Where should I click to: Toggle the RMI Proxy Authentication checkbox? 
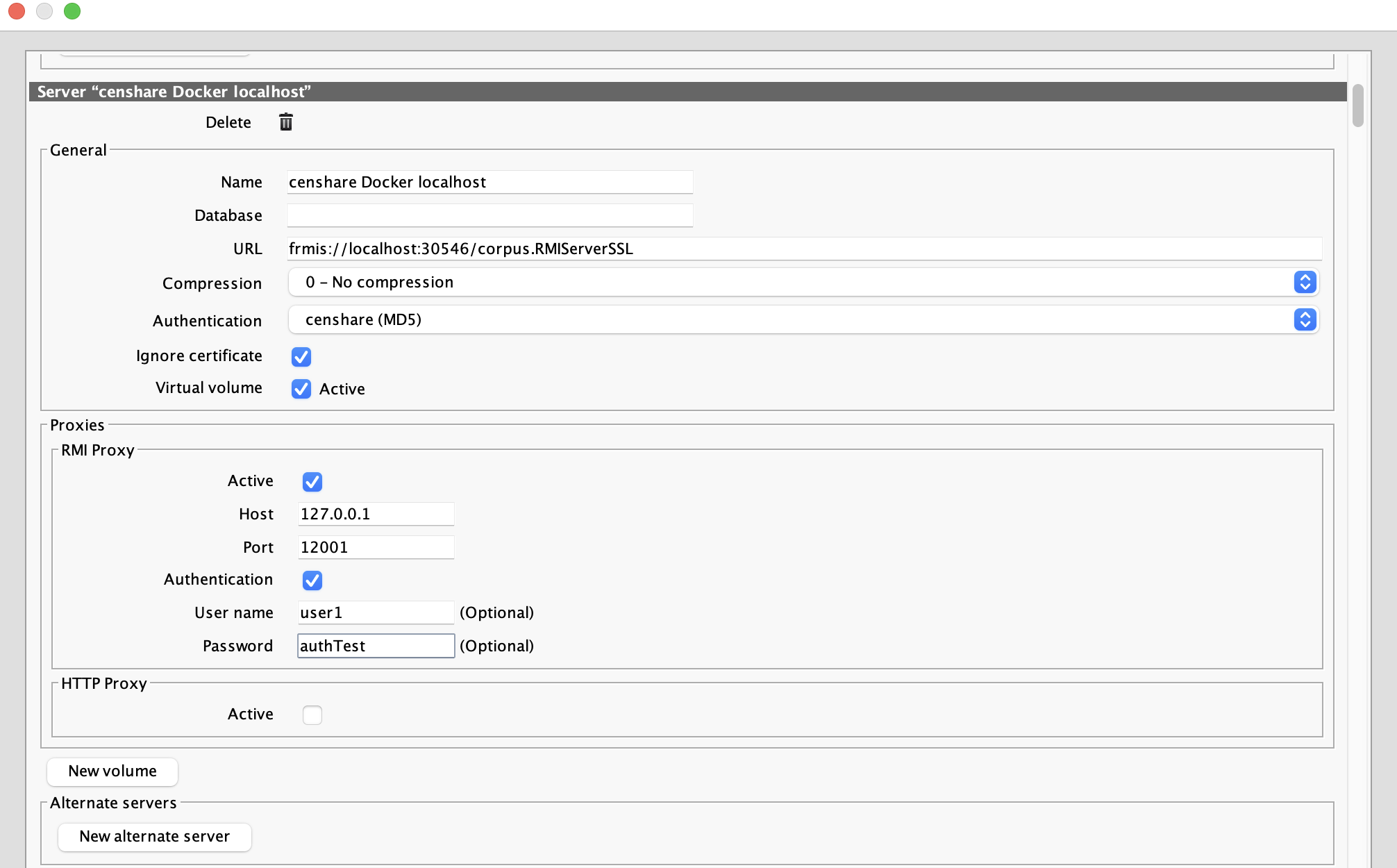click(x=312, y=580)
